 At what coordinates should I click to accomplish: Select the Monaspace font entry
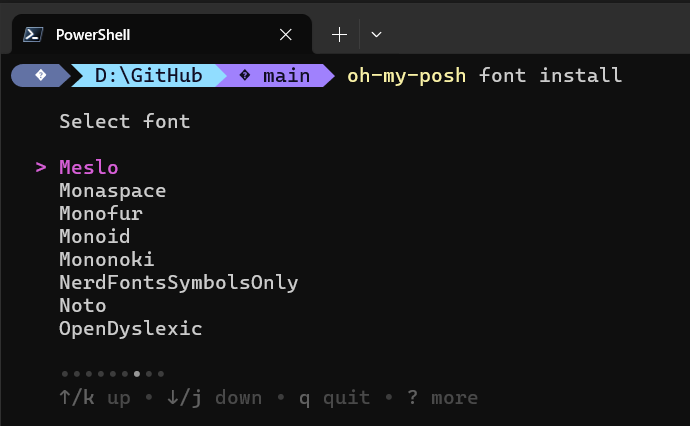coord(113,191)
